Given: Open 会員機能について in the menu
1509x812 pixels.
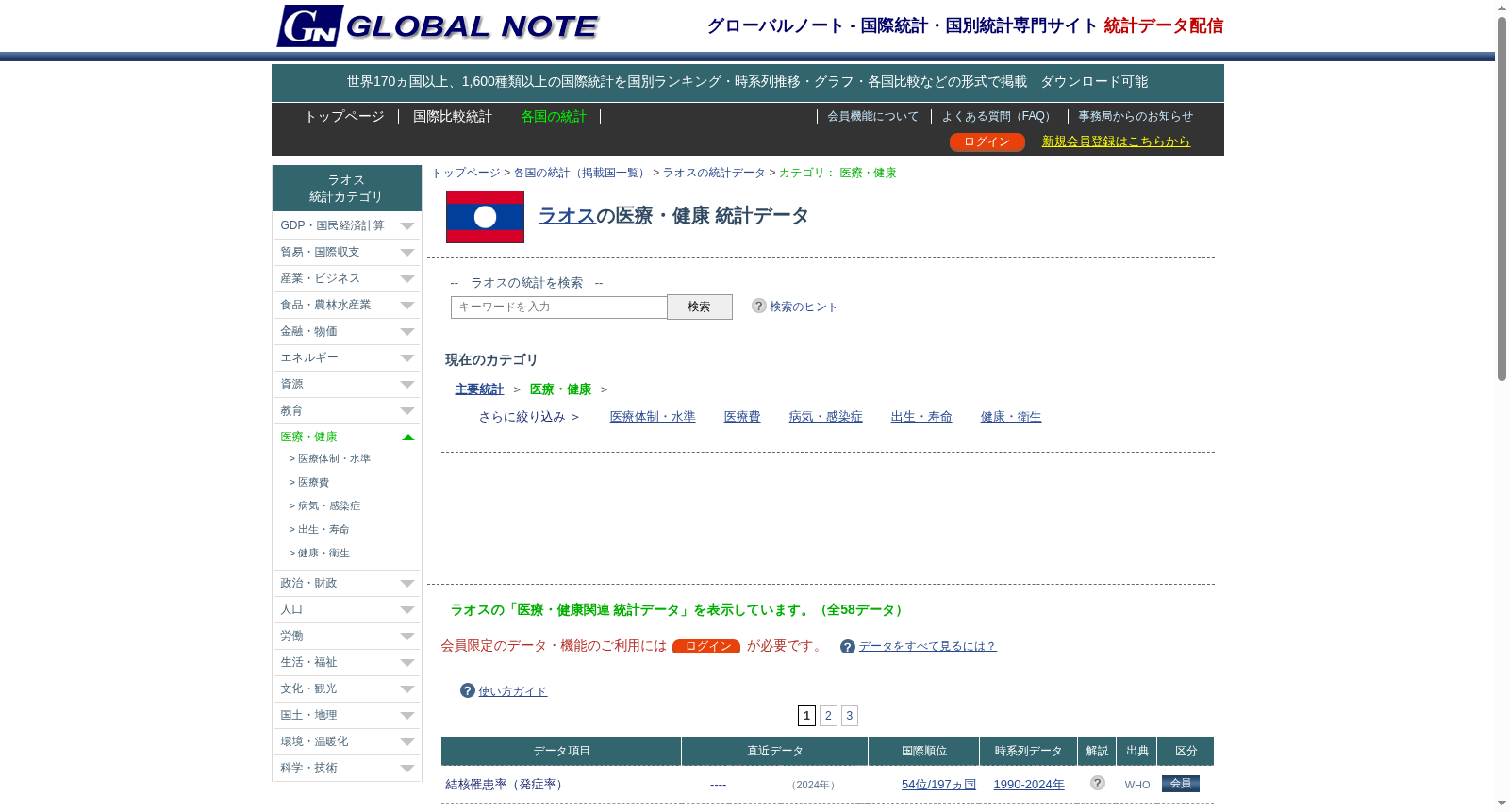Looking at the screenshot, I should (873, 116).
